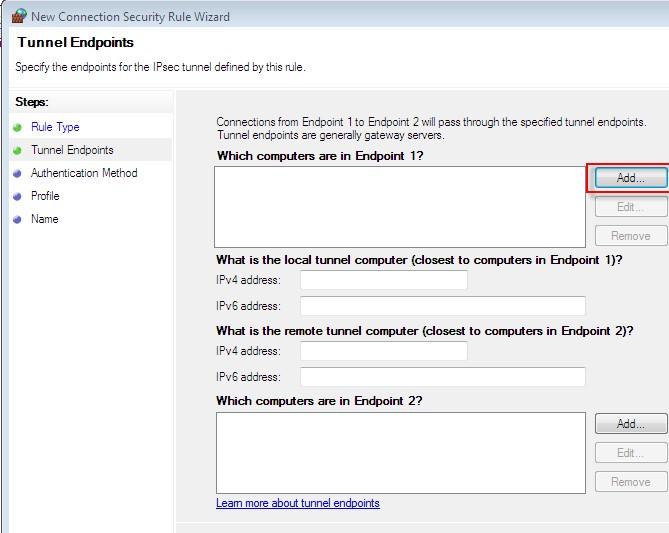Click the green bullet beside Rule Type
This screenshot has width=669, height=533.
click(x=17, y=127)
